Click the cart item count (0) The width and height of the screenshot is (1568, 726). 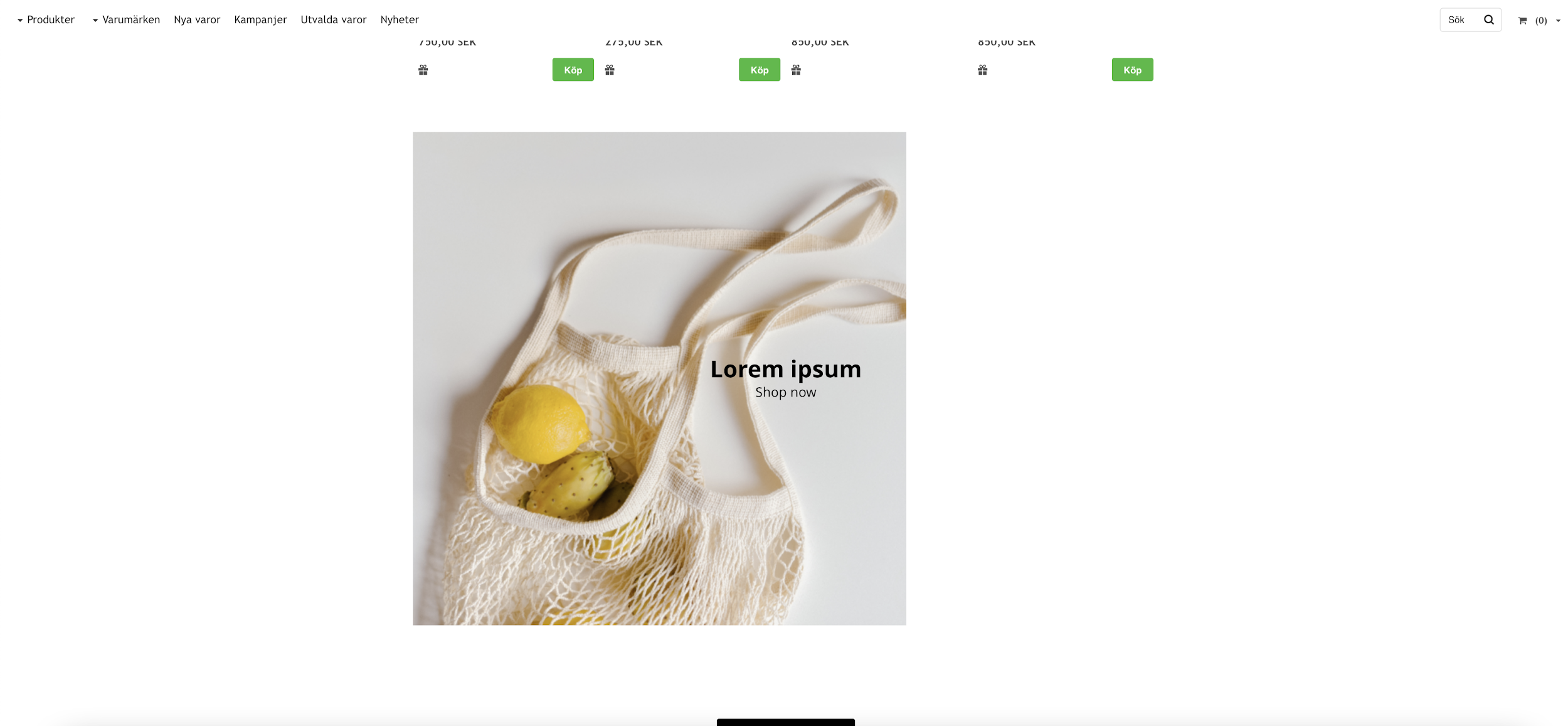(1541, 21)
